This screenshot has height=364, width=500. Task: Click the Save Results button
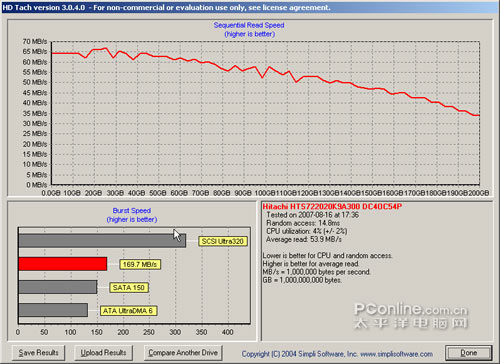point(38,353)
